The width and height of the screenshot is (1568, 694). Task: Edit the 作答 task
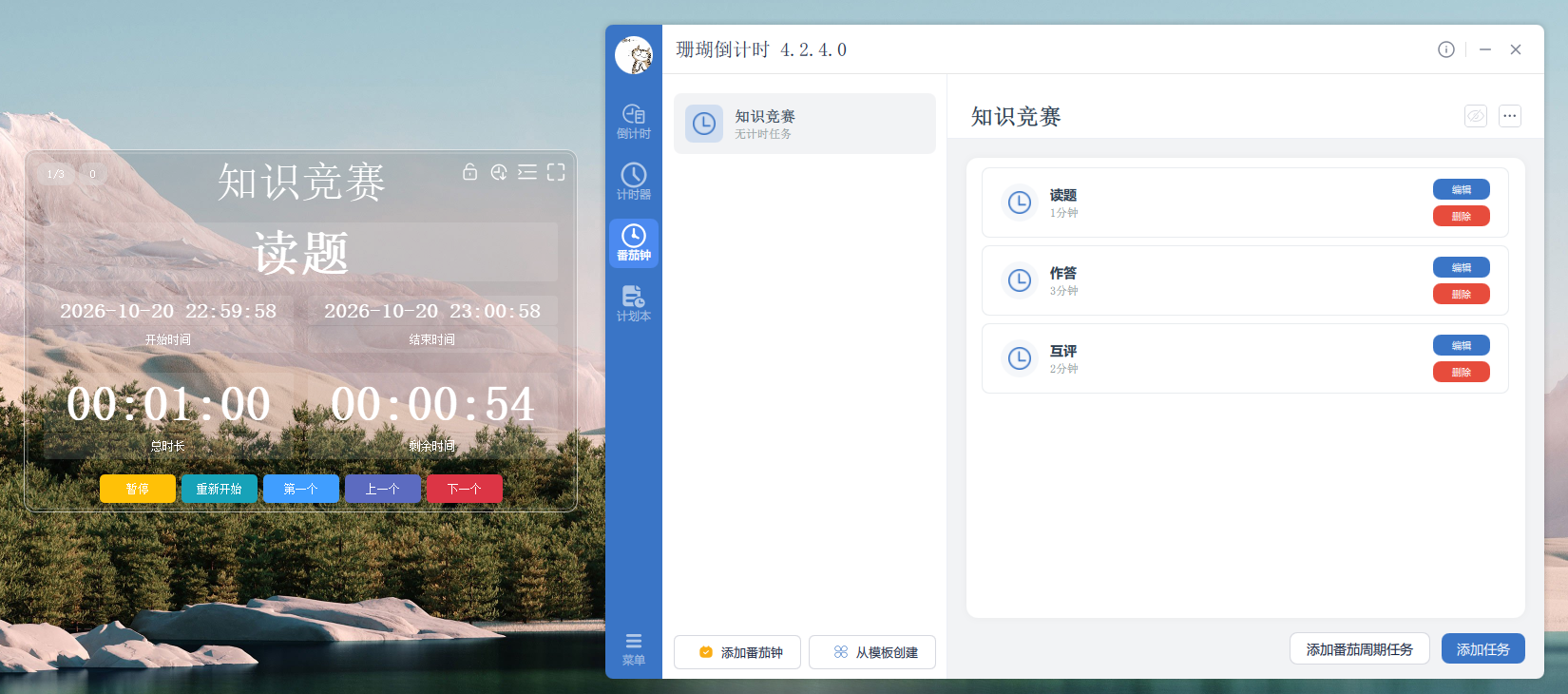click(1462, 267)
